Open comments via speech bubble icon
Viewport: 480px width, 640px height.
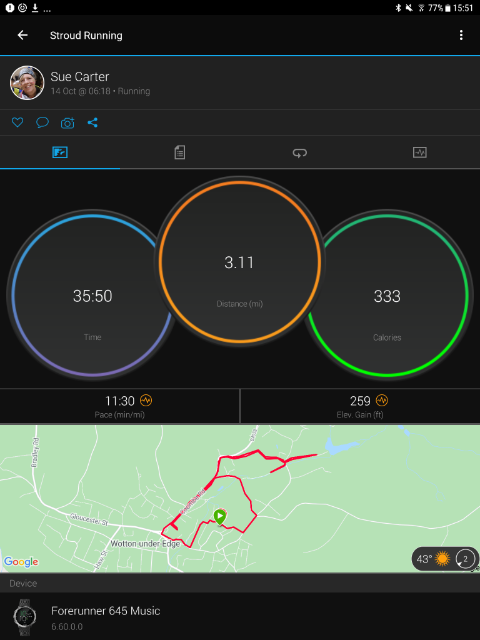click(42, 122)
